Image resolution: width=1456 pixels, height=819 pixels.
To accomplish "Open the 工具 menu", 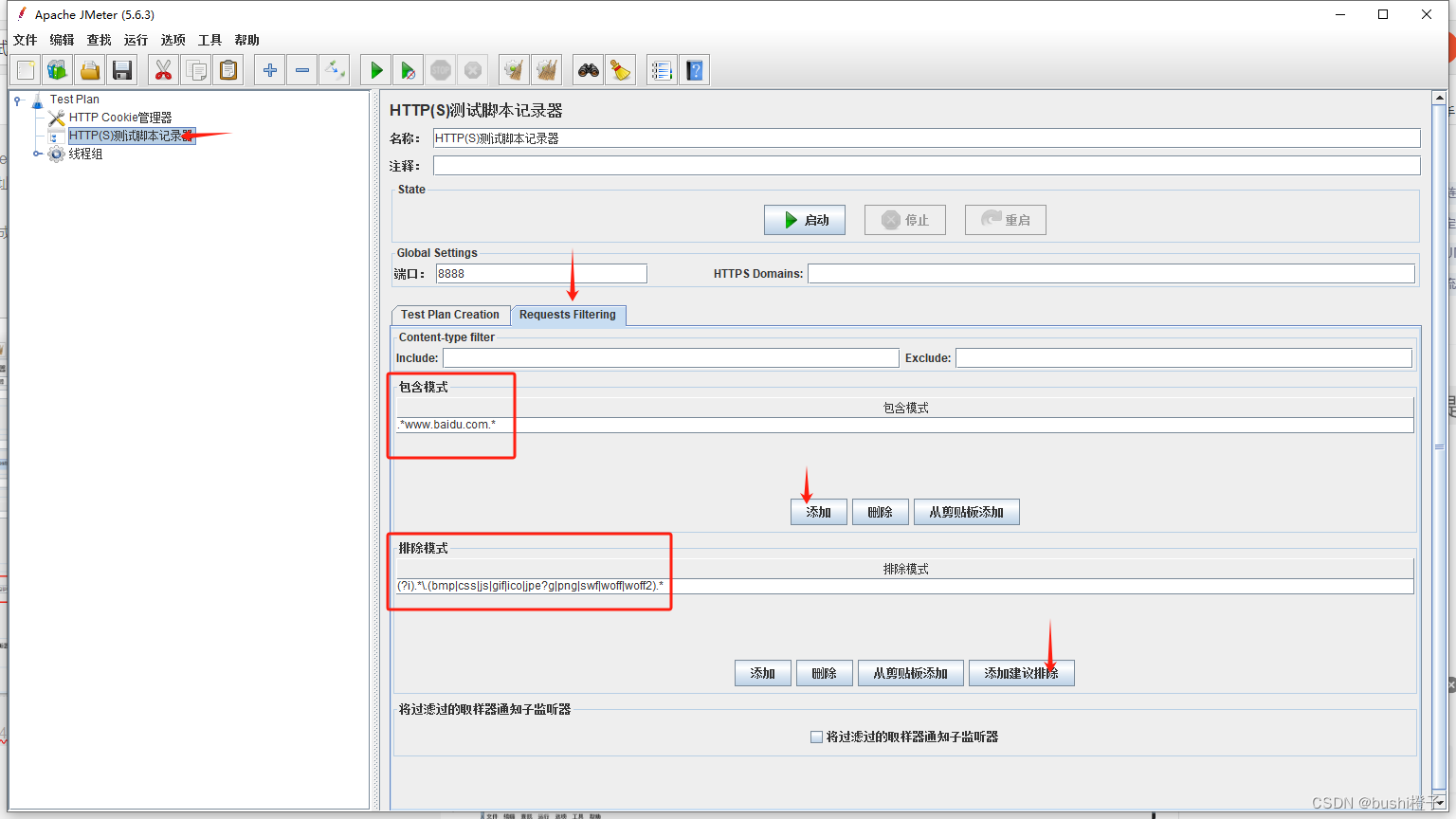I will click(x=210, y=40).
